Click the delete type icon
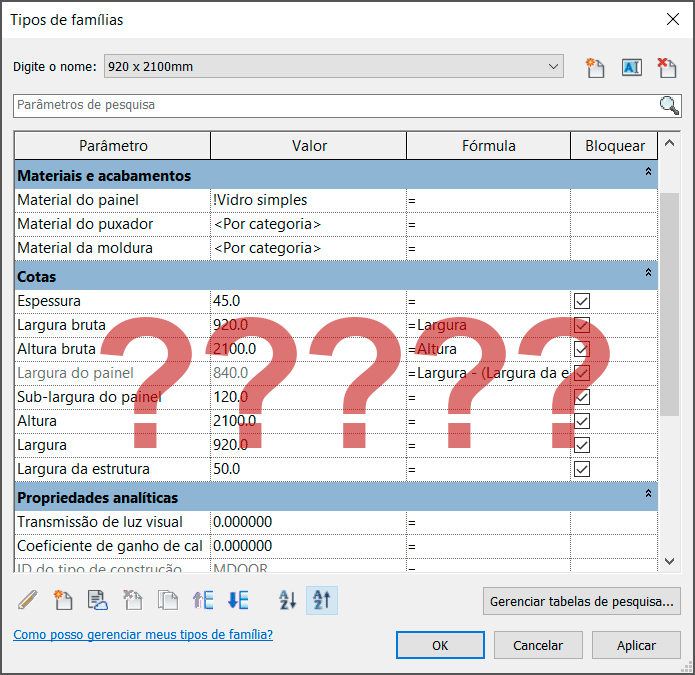Screen dimensions: 695x675 pyautogui.click(x=666, y=67)
